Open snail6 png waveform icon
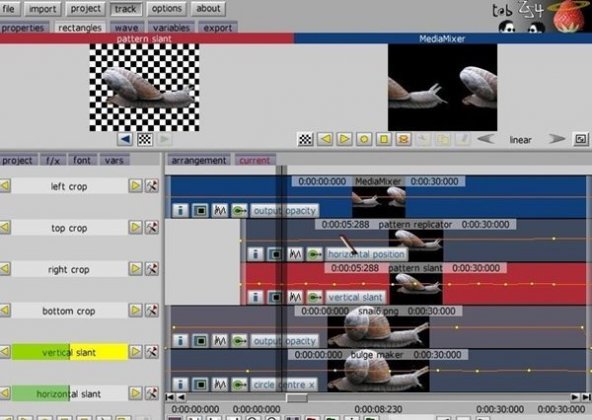 [x=220, y=341]
